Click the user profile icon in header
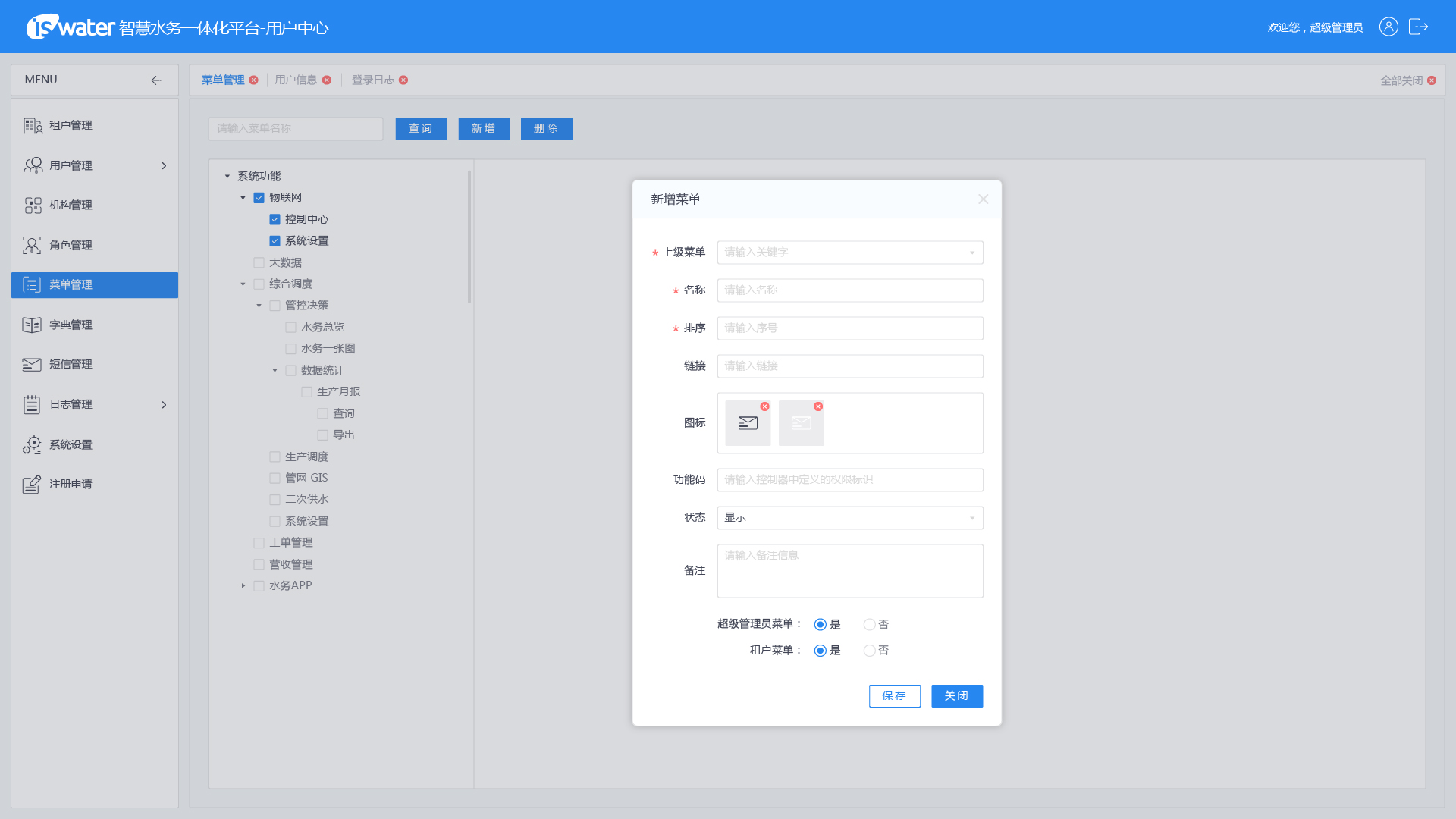The width and height of the screenshot is (1456, 819). coord(1389,27)
